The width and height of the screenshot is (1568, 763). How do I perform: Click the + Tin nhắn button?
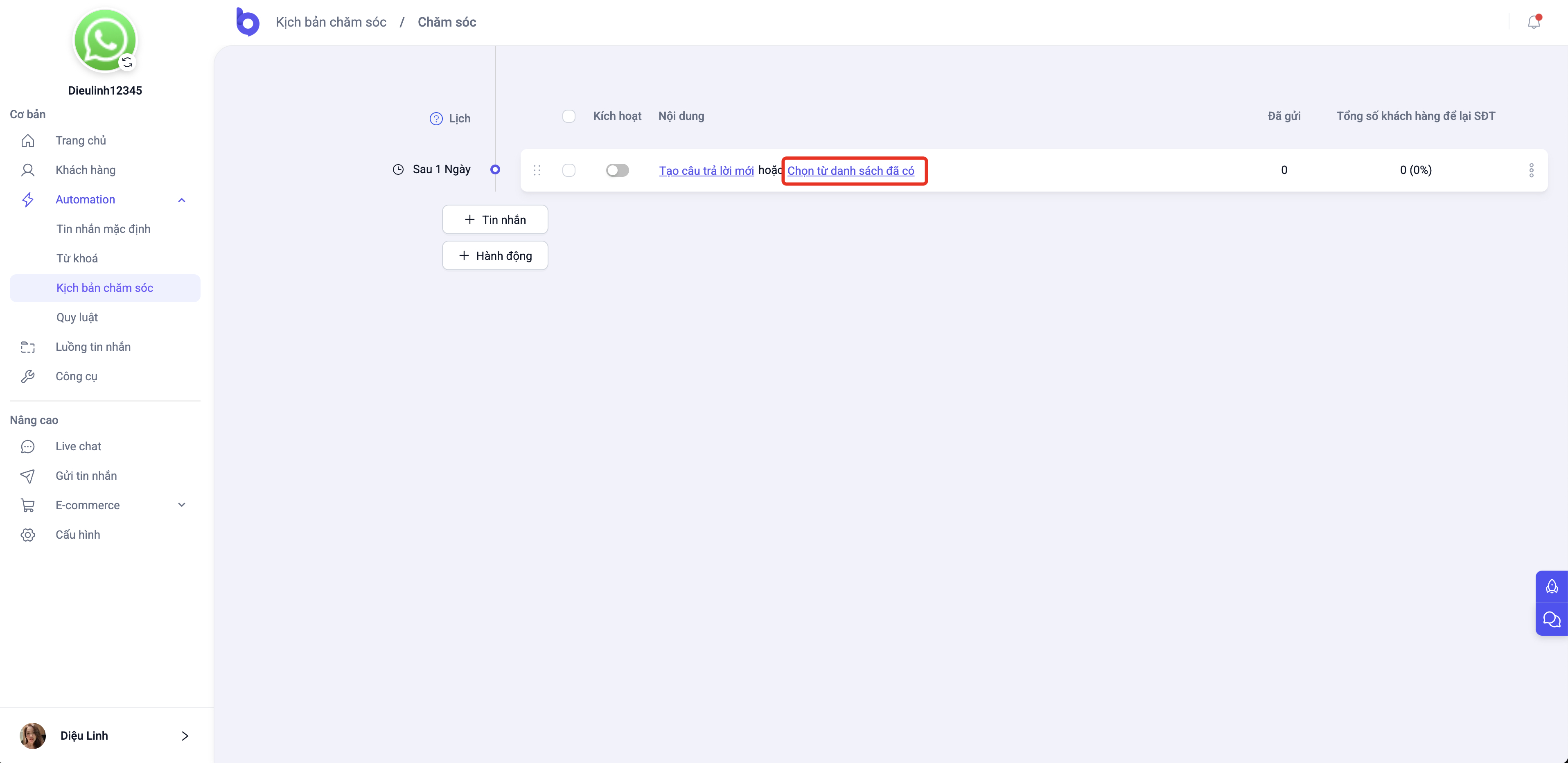coord(495,220)
